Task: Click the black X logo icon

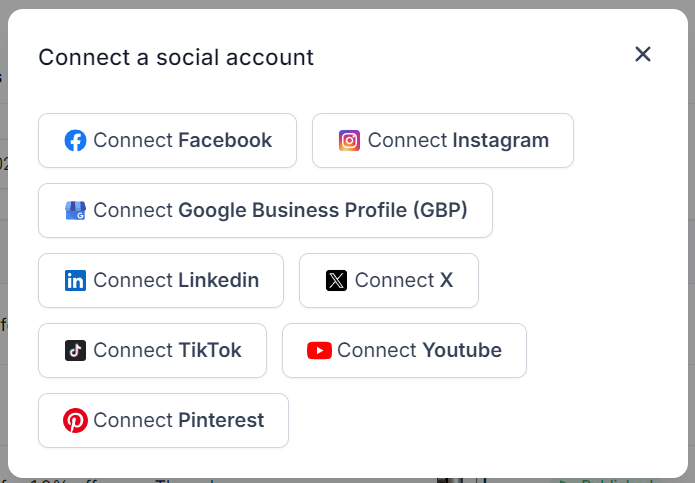Action: tap(336, 280)
